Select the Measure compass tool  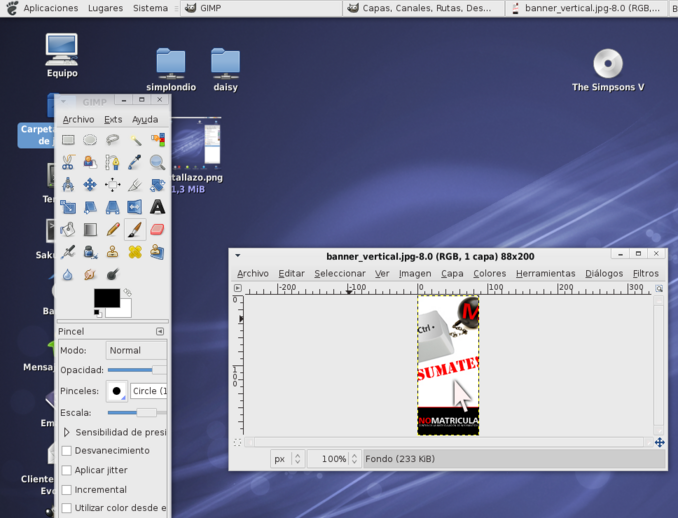coord(68,185)
